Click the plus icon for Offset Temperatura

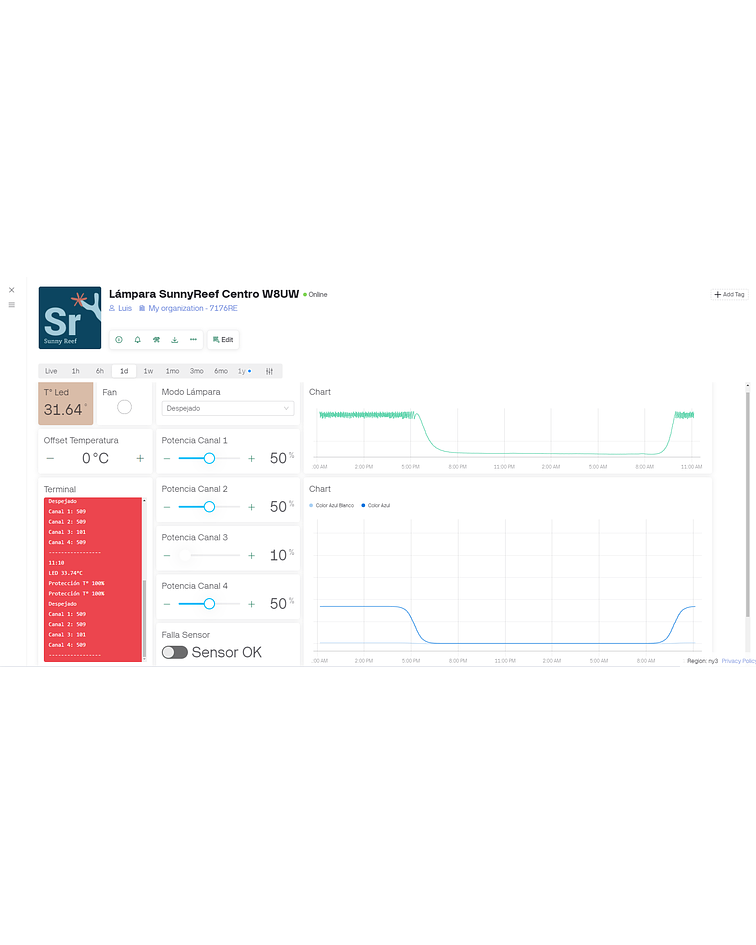140,458
